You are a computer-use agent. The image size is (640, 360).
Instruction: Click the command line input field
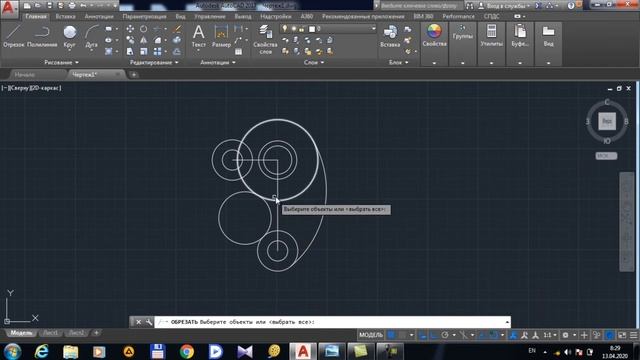[x=333, y=322]
